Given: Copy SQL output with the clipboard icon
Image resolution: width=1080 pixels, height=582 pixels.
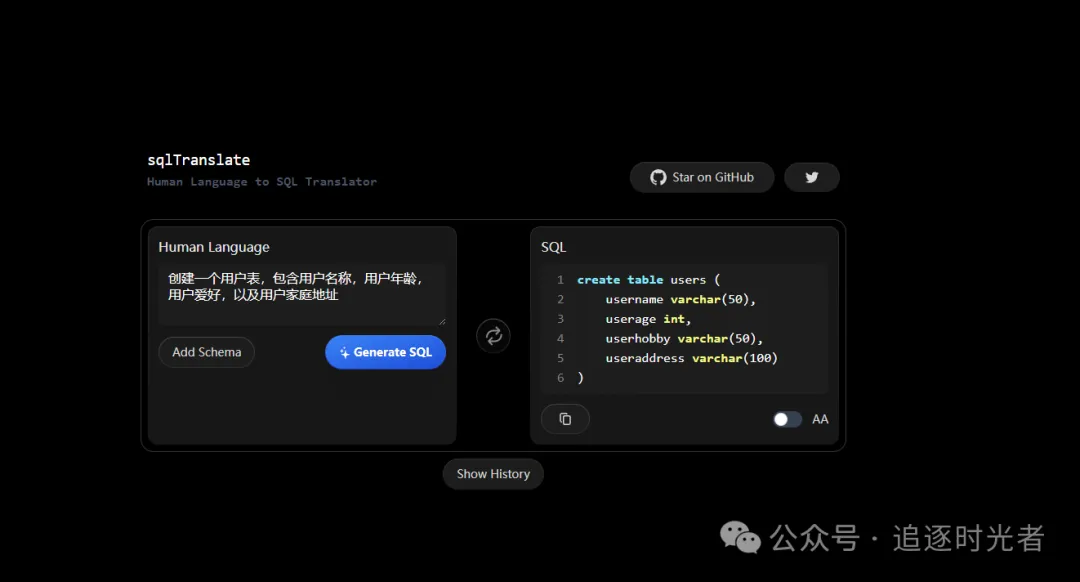Looking at the screenshot, I should click(565, 419).
